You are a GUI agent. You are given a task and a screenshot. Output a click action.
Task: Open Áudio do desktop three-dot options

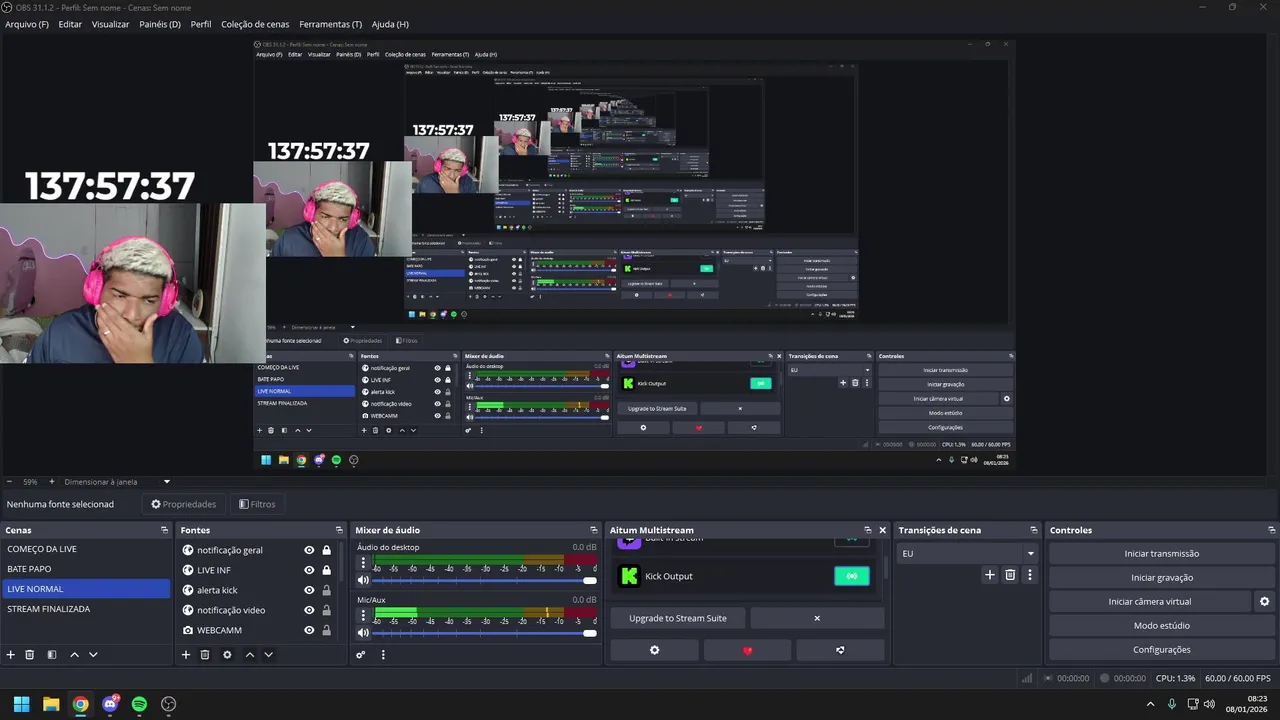click(x=363, y=563)
